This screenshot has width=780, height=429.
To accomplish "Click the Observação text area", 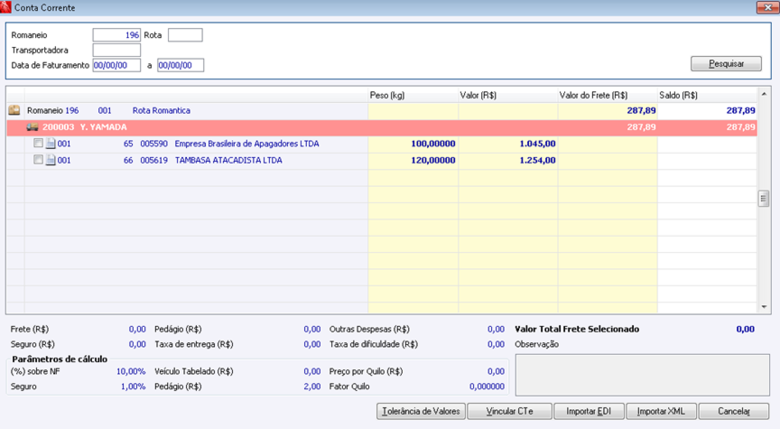I will pyautogui.click(x=642, y=375).
